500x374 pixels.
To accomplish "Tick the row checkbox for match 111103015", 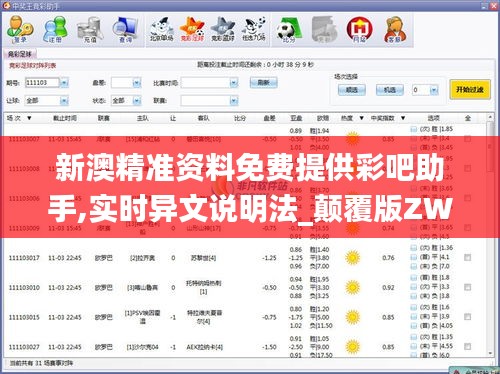I will coord(468,316).
